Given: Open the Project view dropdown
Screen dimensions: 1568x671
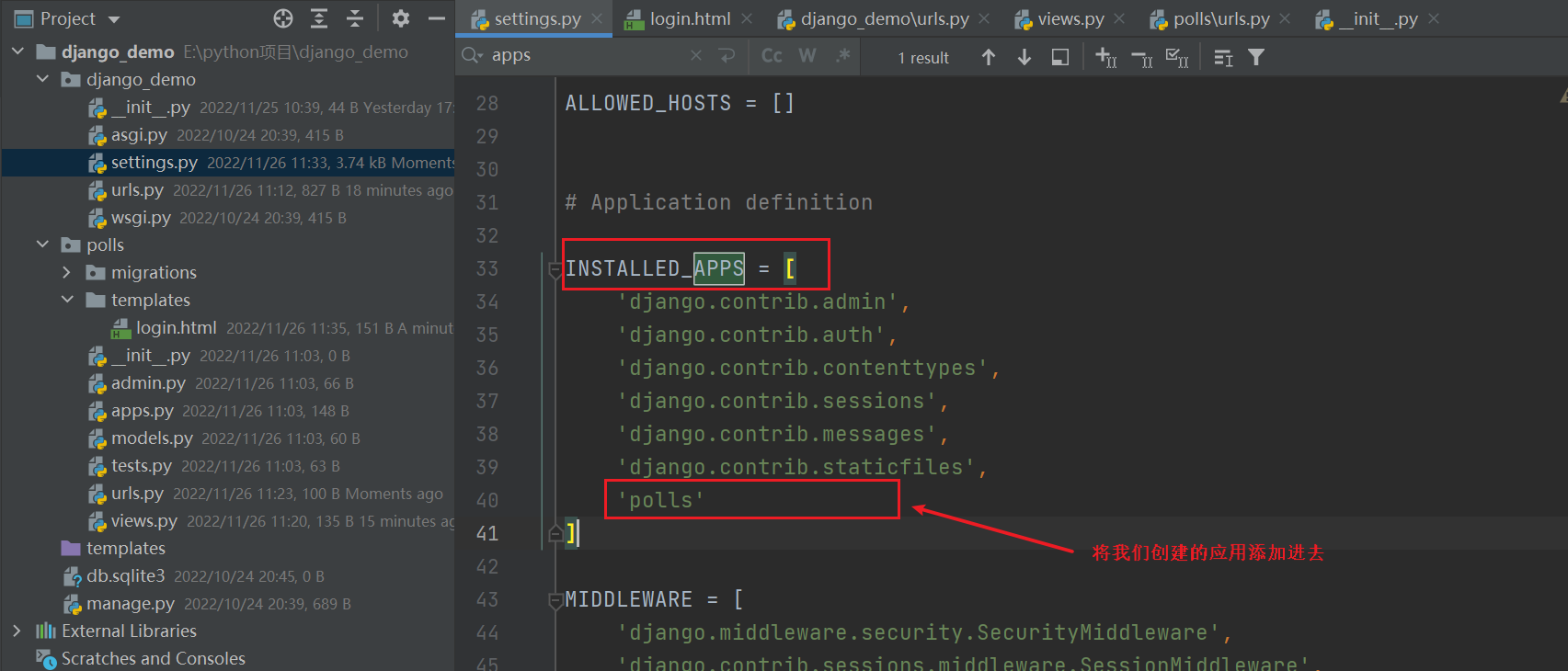Looking at the screenshot, I should tap(114, 19).
